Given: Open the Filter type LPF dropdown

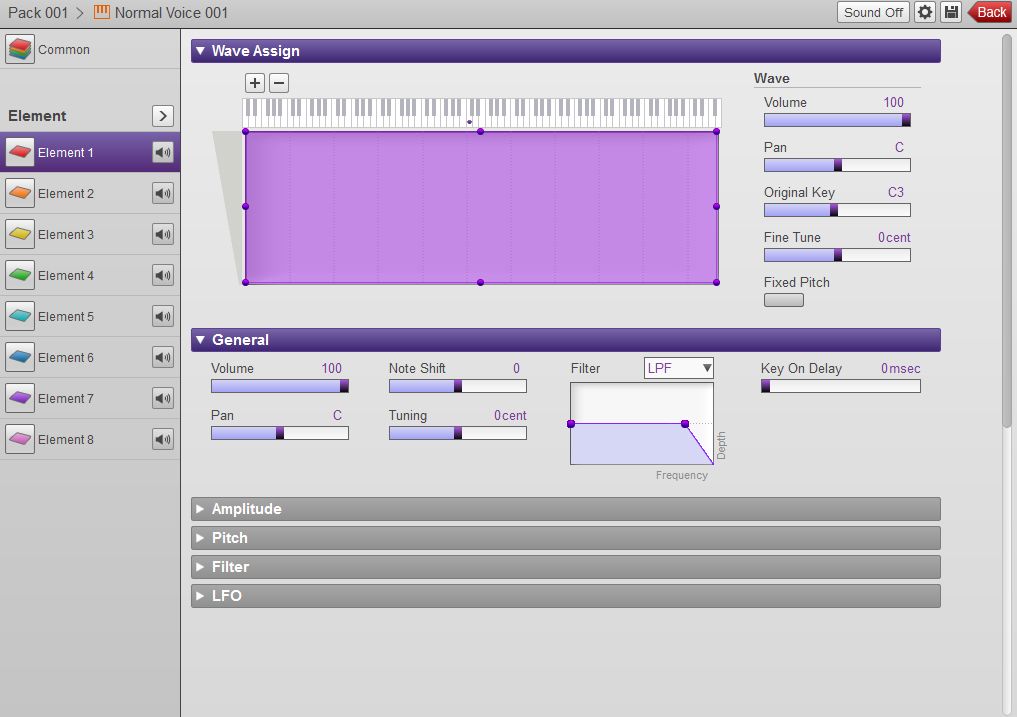Looking at the screenshot, I should 678,367.
